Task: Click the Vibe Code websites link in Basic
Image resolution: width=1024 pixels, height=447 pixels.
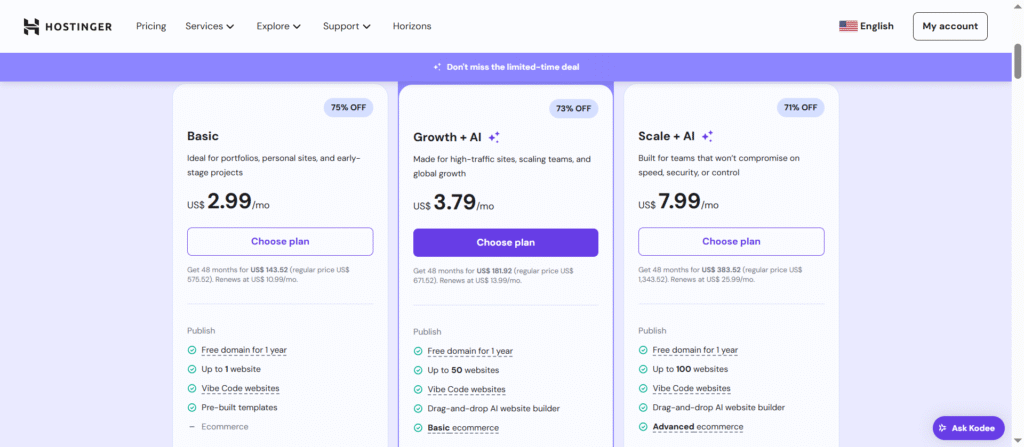Action: pos(240,388)
